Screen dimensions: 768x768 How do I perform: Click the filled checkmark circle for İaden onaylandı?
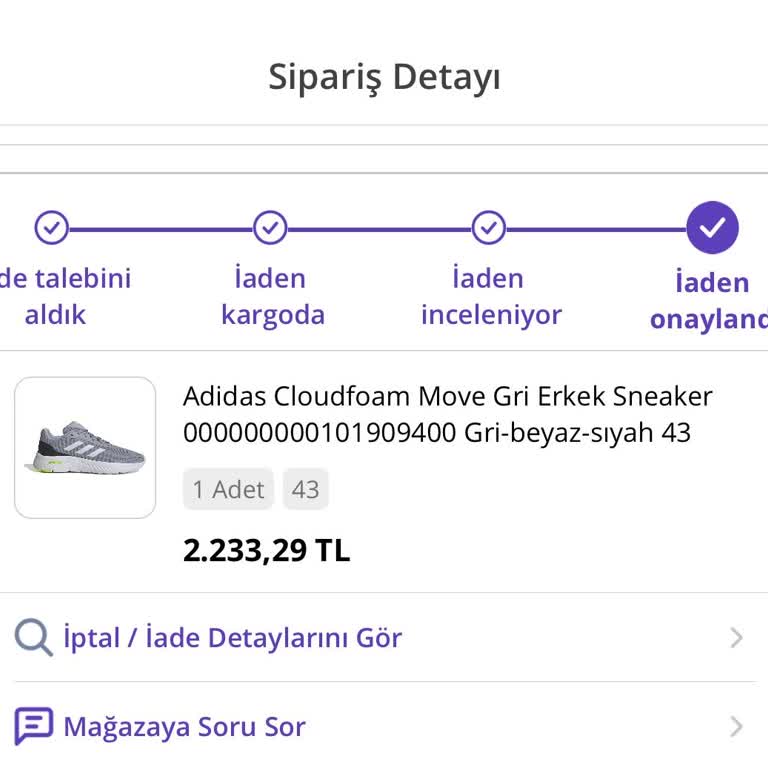click(712, 228)
